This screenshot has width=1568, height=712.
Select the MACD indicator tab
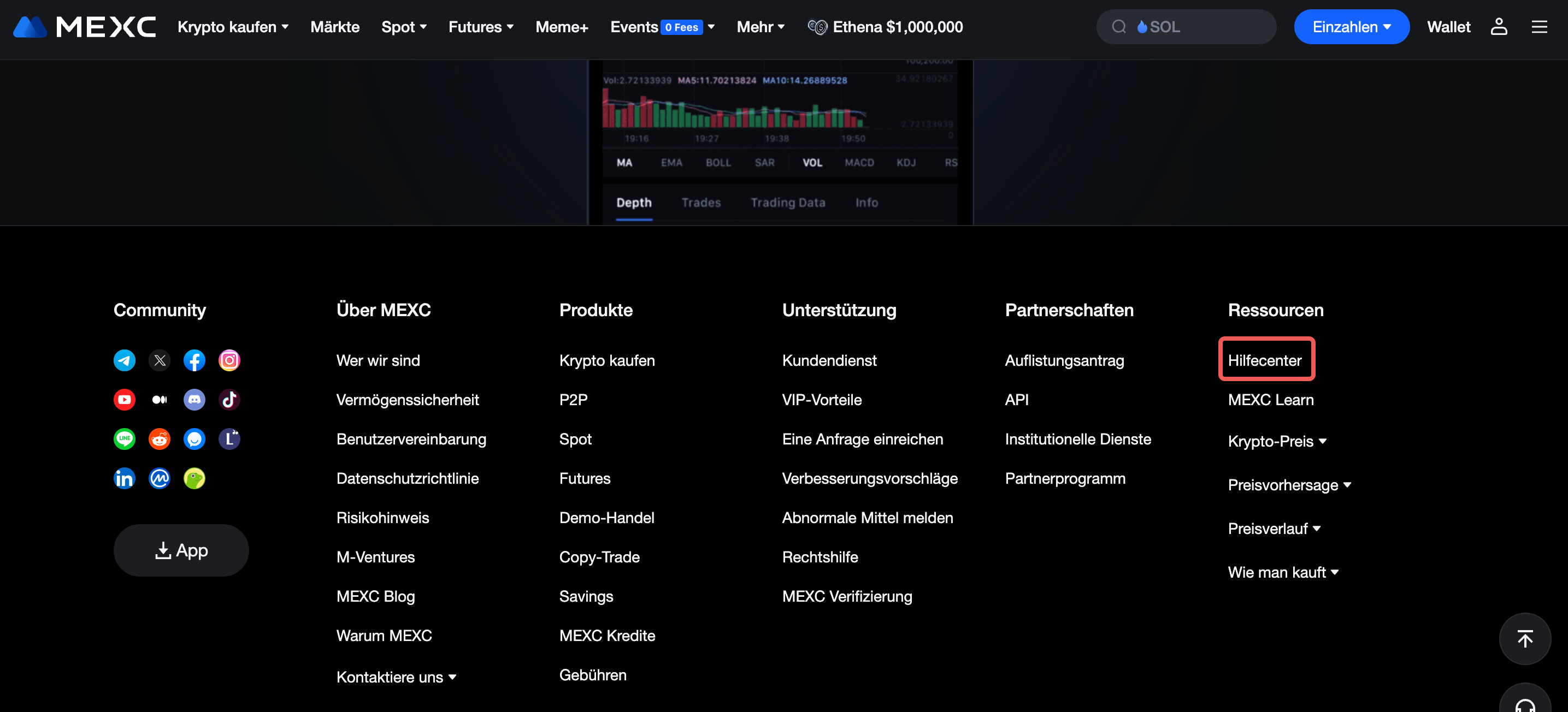pos(859,163)
